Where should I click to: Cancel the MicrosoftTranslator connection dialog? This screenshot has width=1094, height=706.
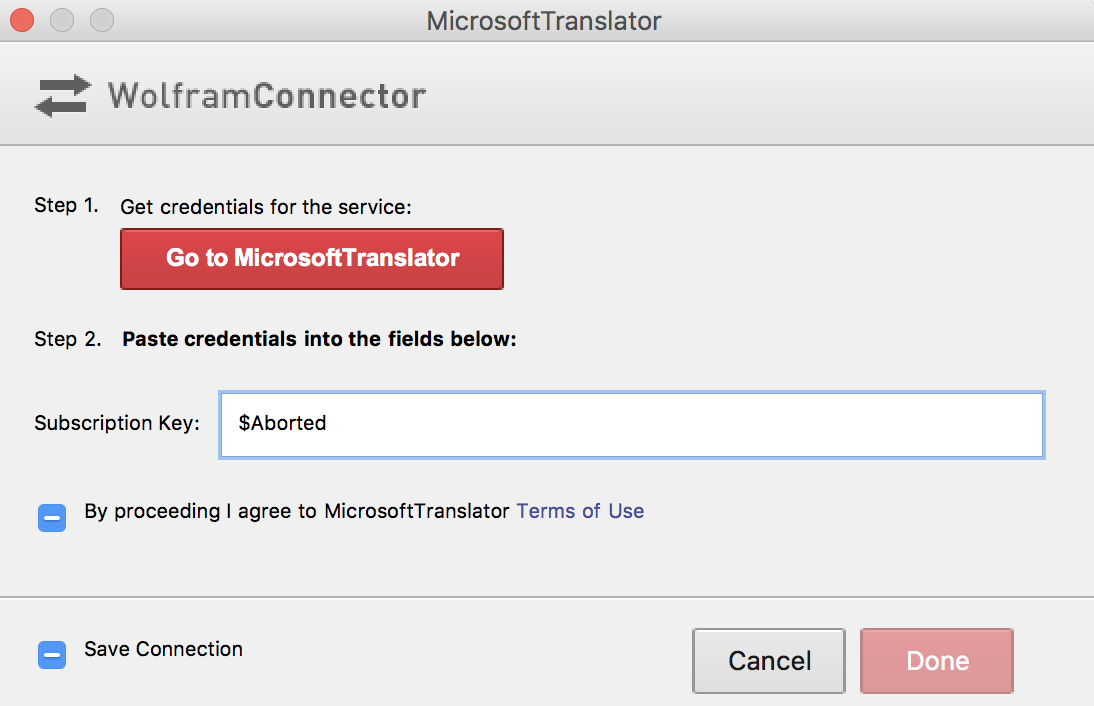click(769, 661)
